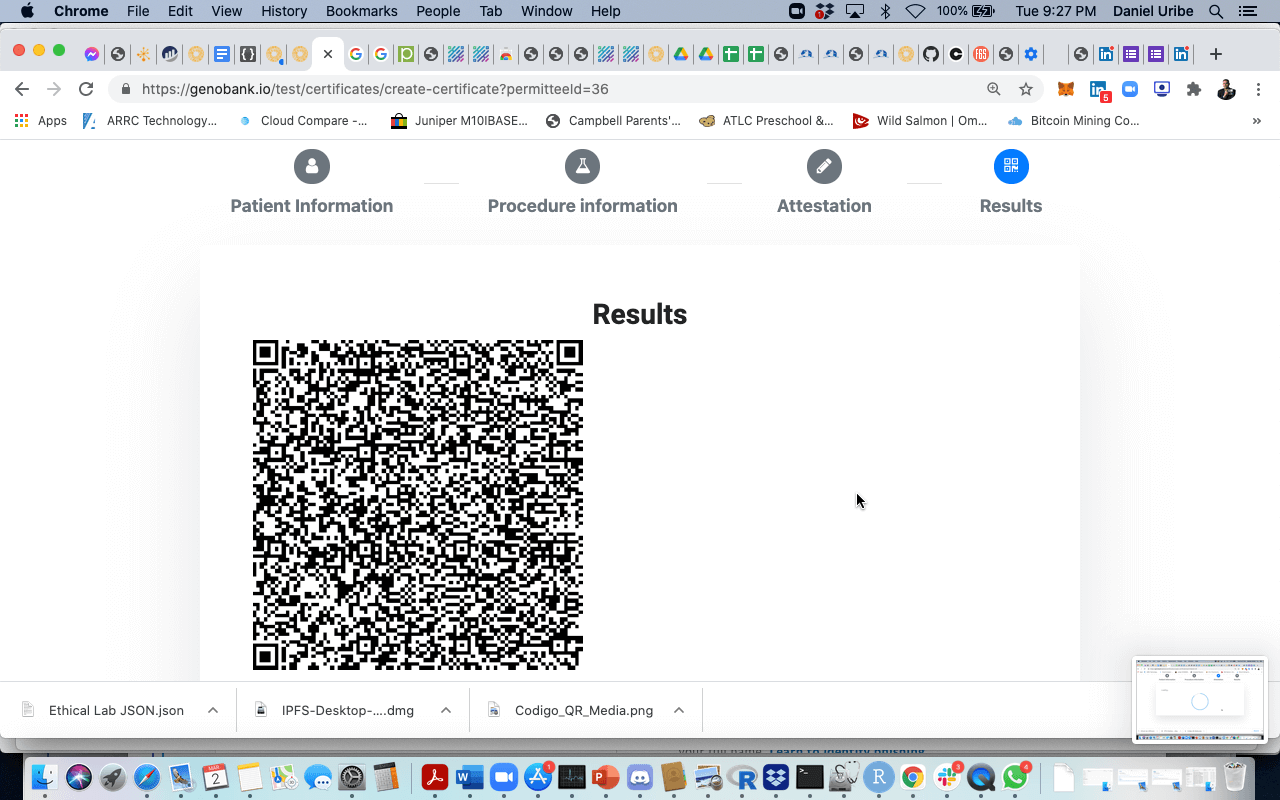The image size is (1280, 800).
Task: Close the current genobank tab
Action: tap(328, 54)
